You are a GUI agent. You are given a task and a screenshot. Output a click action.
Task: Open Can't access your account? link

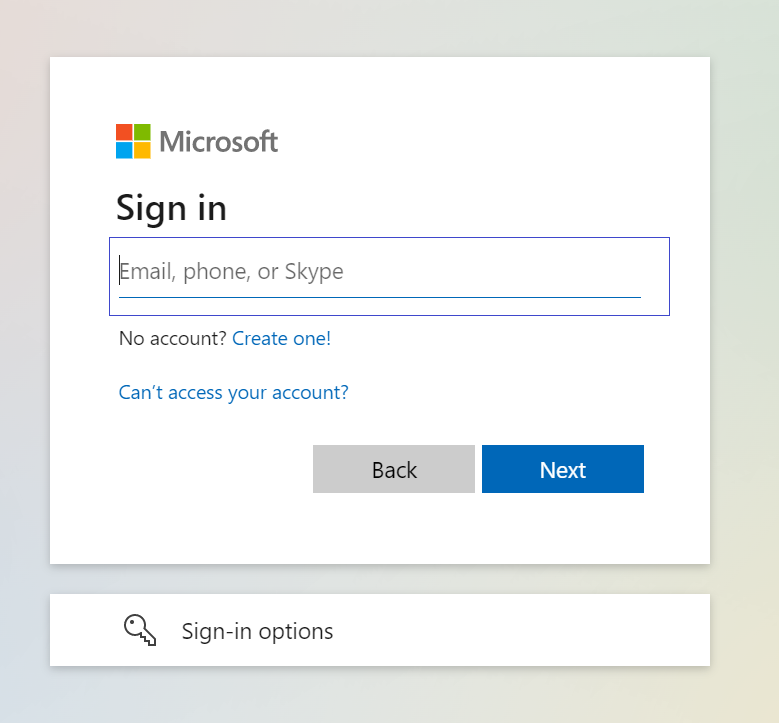click(x=234, y=393)
